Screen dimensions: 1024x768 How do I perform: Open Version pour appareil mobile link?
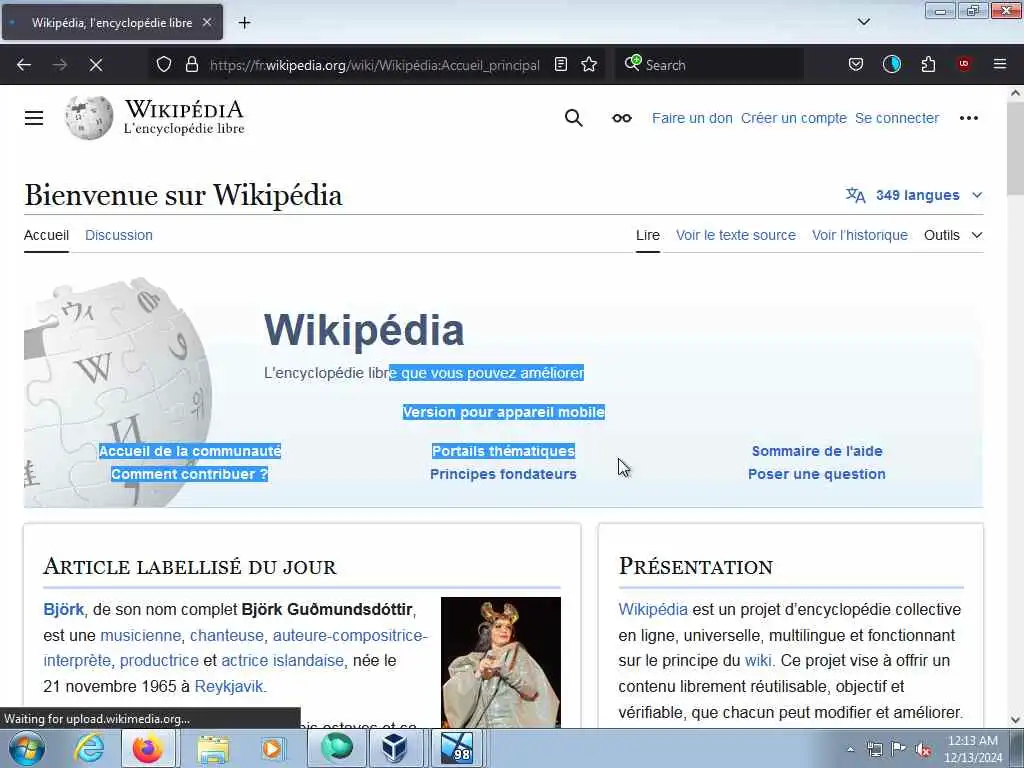tap(504, 412)
